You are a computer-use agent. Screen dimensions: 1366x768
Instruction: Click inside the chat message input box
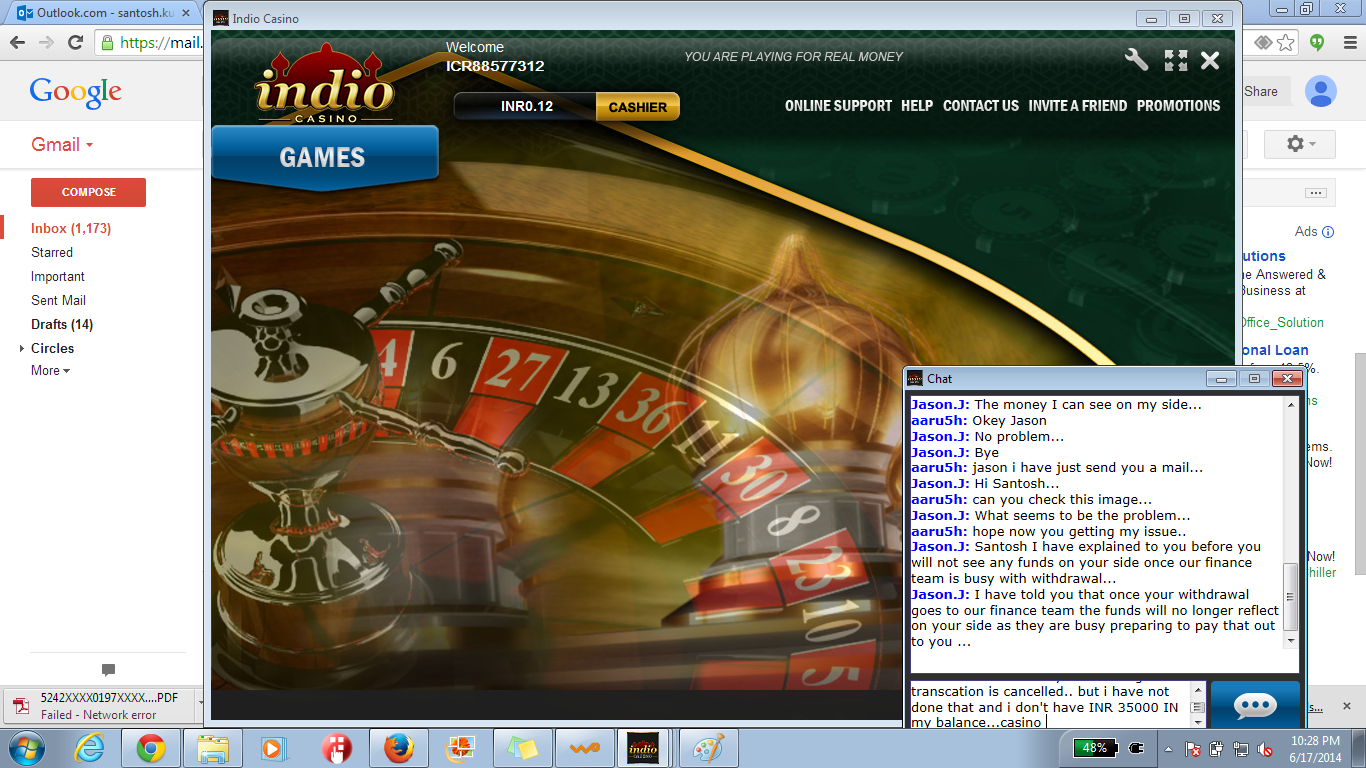coord(1050,705)
